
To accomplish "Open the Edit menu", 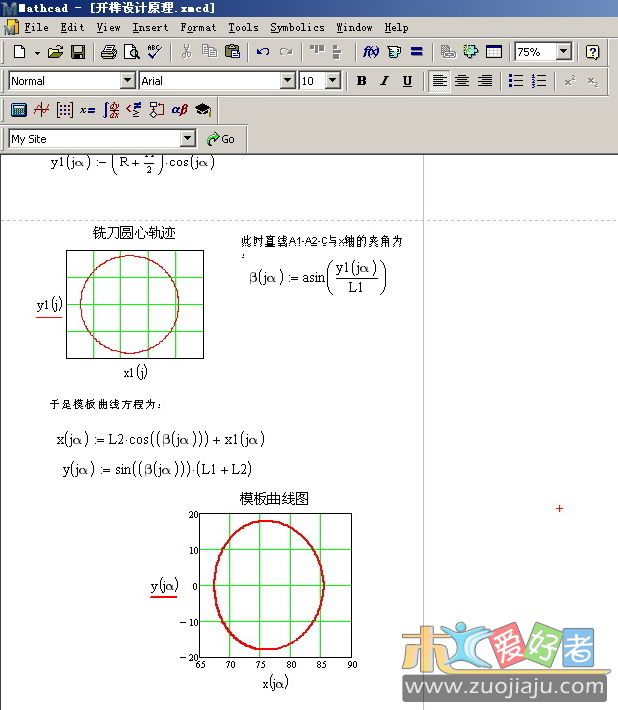I will pyautogui.click(x=72, y=28).
